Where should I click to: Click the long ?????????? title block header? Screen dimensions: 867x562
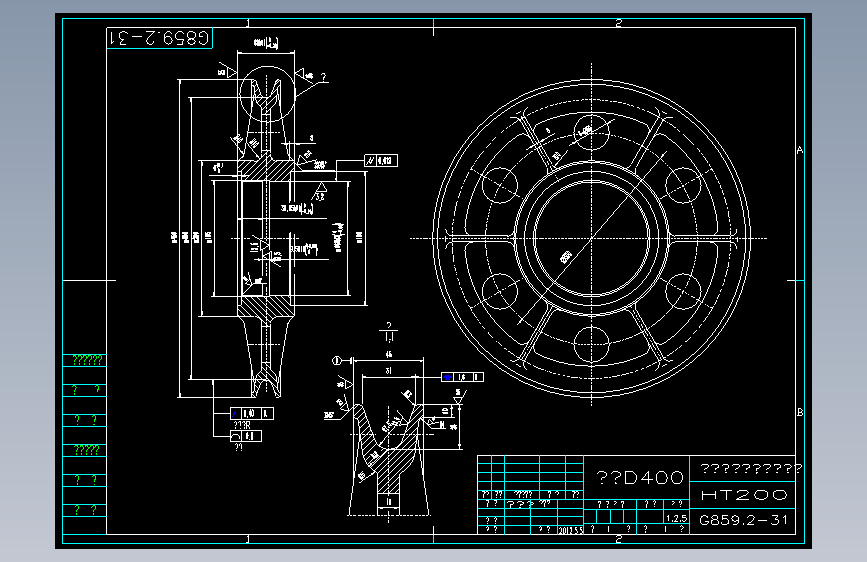(x=751, y=469)
